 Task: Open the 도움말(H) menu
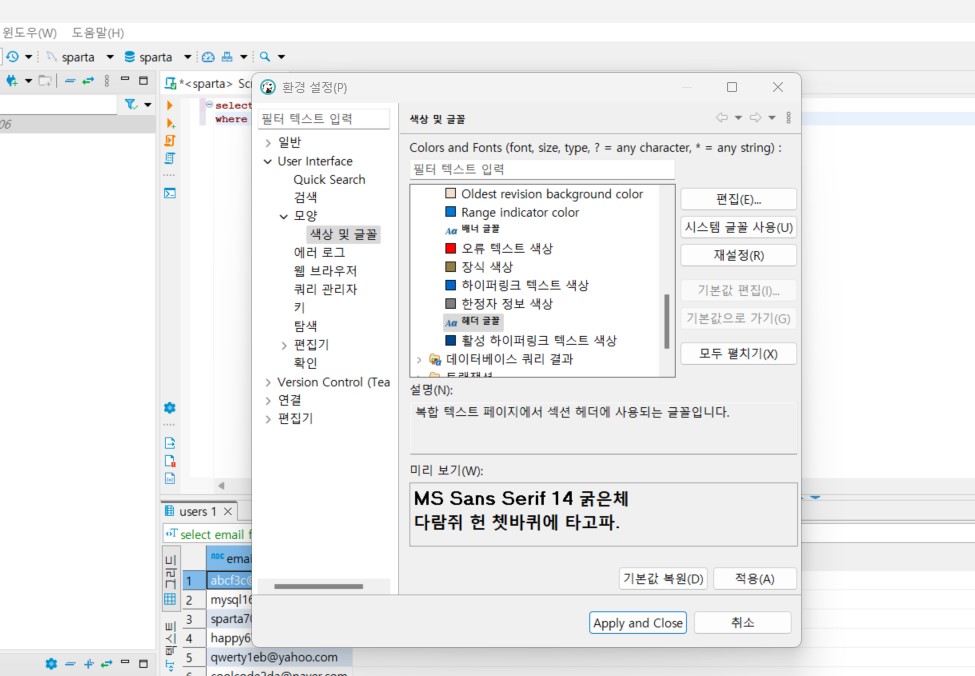coord(98,32)
